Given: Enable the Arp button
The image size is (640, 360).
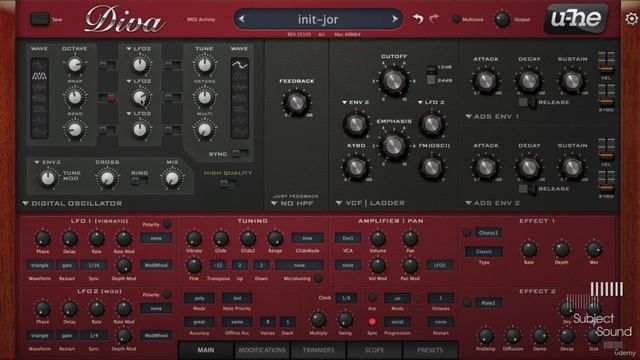Looking at the screenshot, I should pyautogui.click(x=372, y=297).
